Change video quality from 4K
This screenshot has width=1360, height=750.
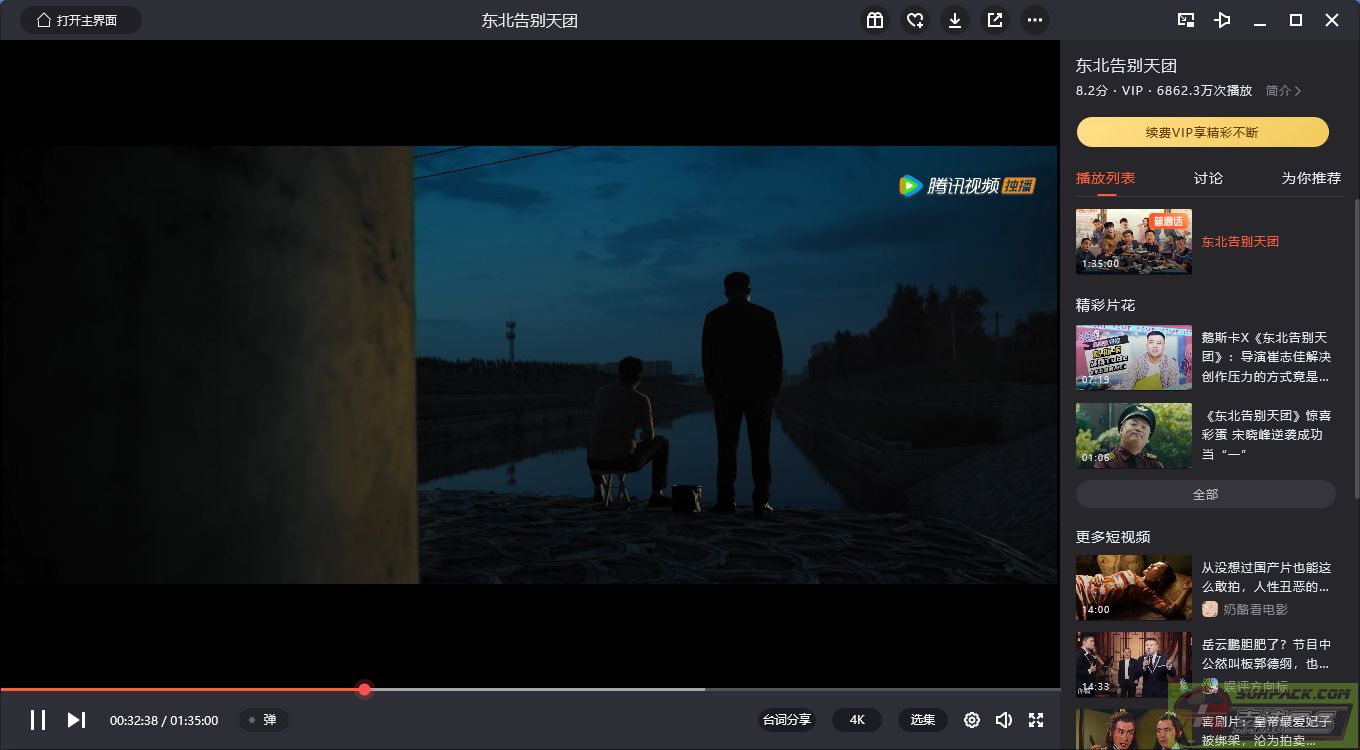coord(857,720)
